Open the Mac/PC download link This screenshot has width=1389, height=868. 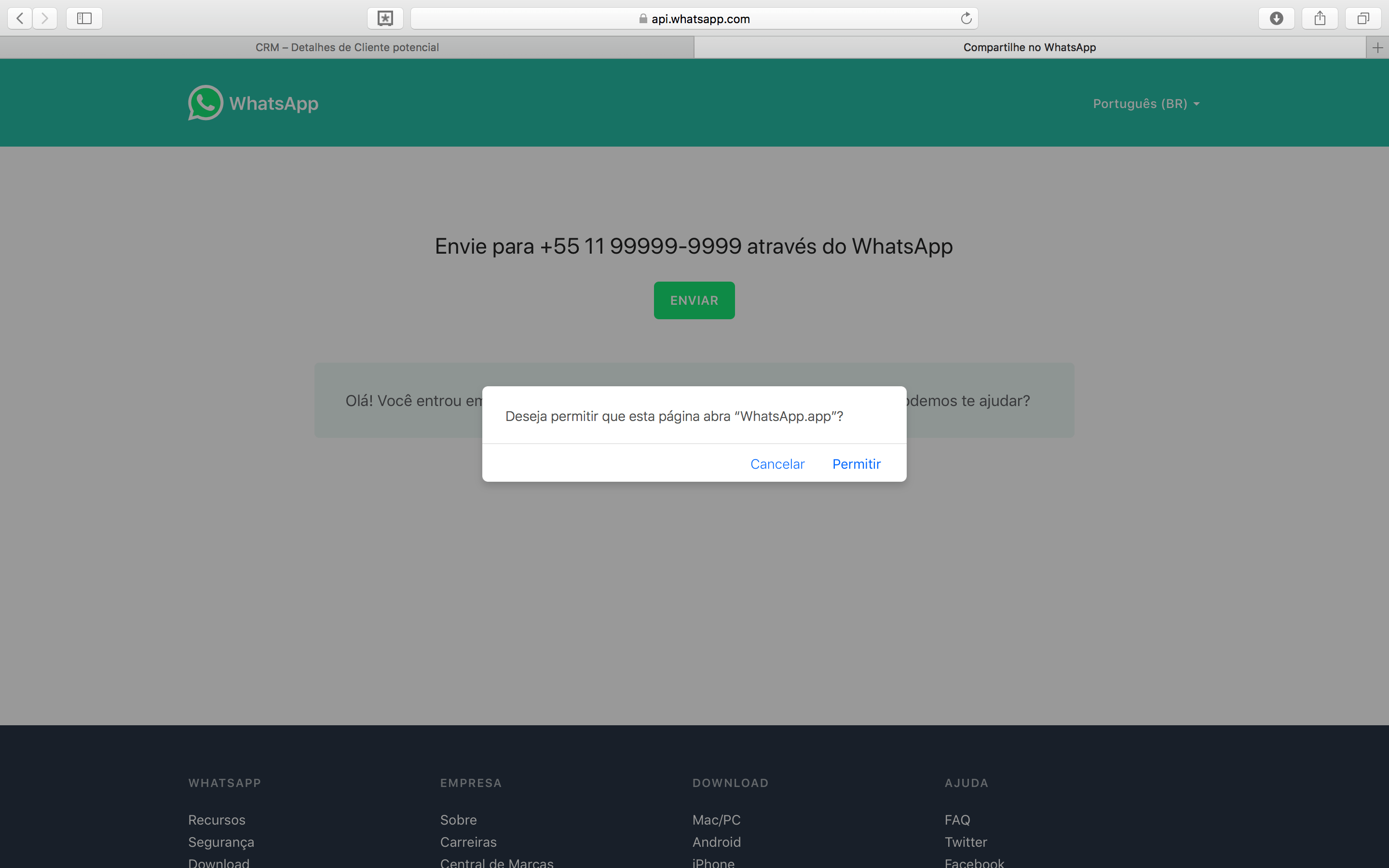716,820
